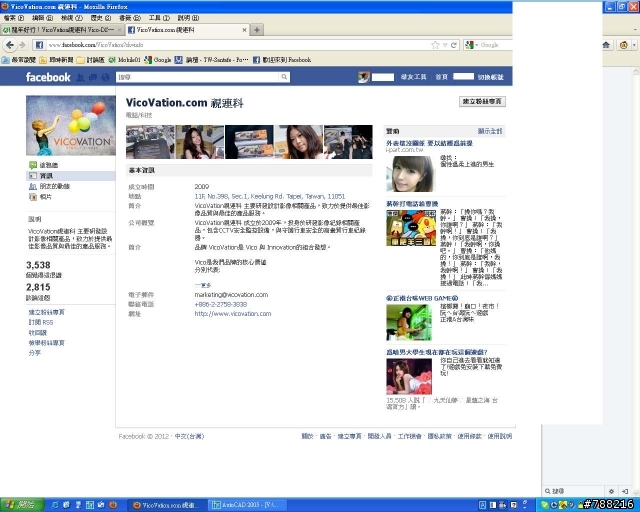Click the search magnifier in Facebook search box
This screenshot has height=512, width=640.
pos(284,77)
